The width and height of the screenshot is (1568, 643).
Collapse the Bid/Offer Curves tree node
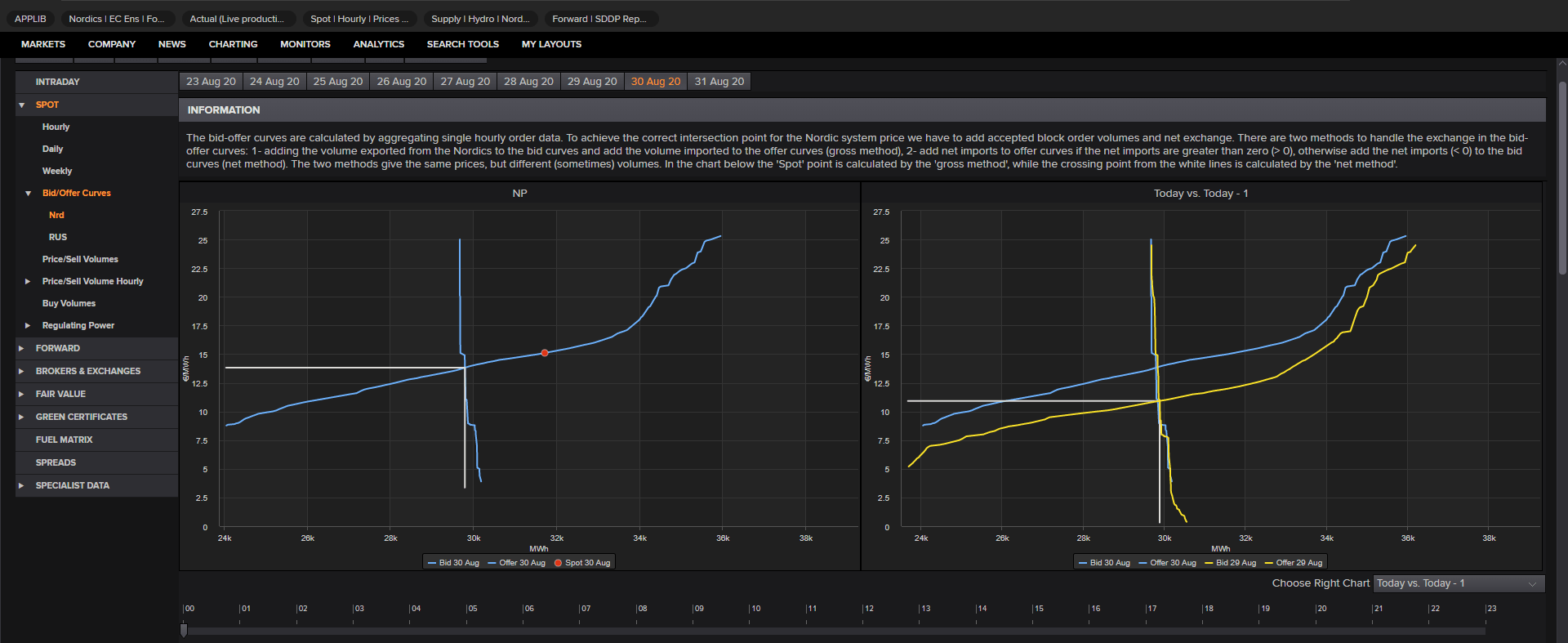pyautogui.click(x=29, y=194)
